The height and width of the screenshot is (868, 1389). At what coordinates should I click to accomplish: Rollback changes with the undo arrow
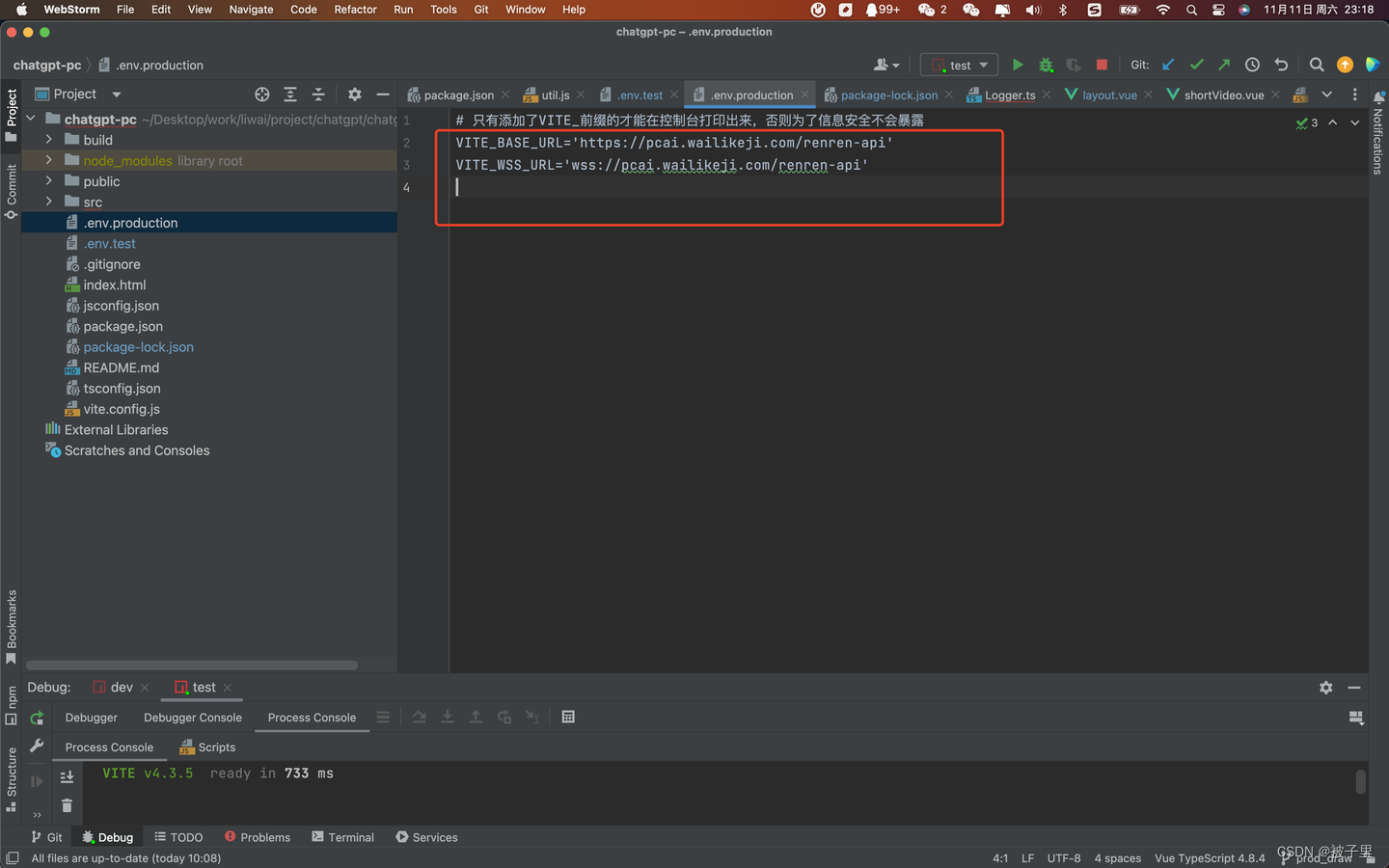tap(1281, 65)
